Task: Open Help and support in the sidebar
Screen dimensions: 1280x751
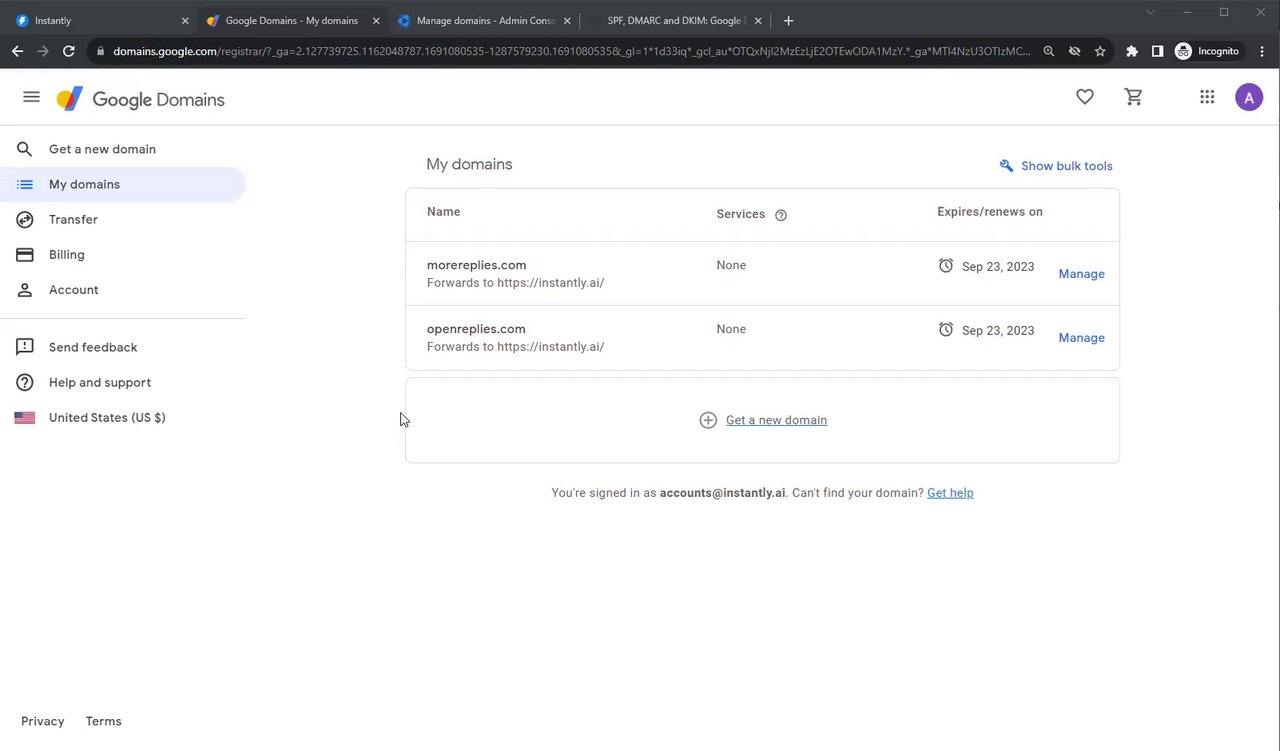Action: [122, 382]
